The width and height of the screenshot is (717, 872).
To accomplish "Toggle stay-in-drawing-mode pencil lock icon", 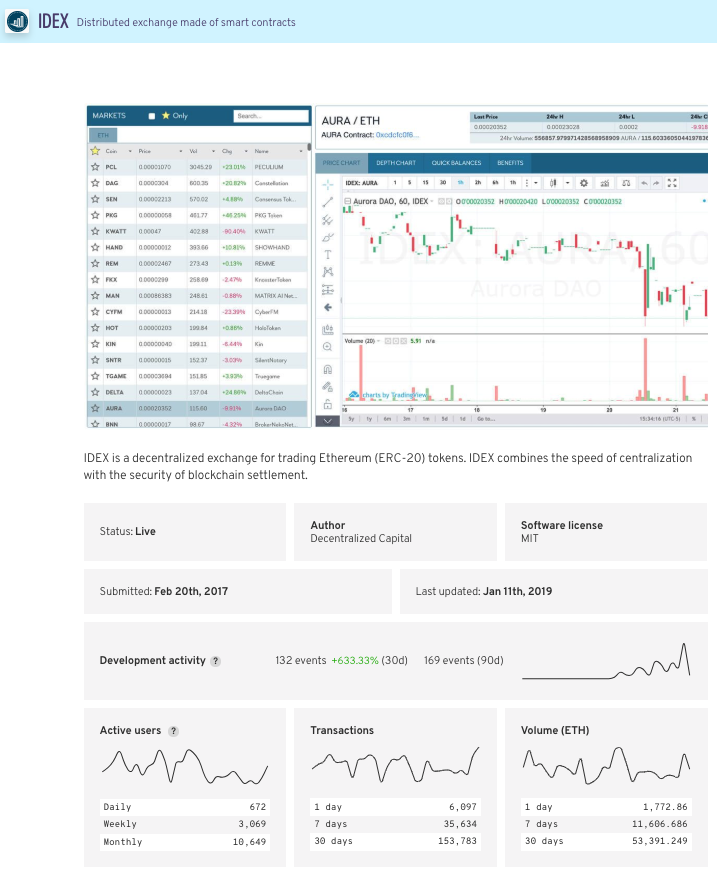I will [328, 387].
